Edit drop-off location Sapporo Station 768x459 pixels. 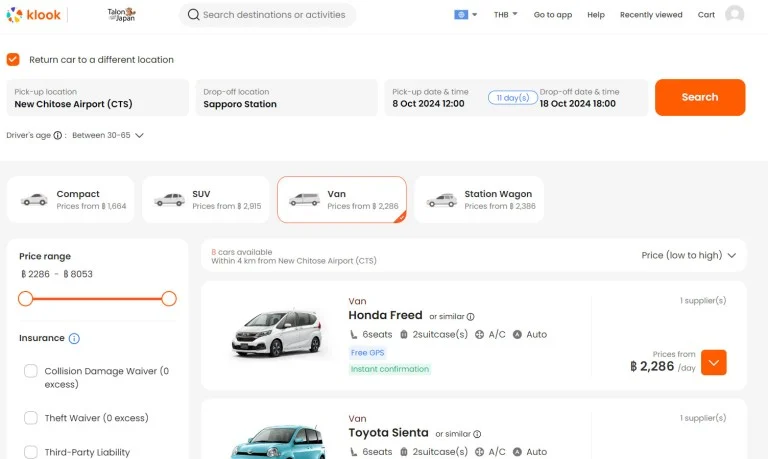287,97
